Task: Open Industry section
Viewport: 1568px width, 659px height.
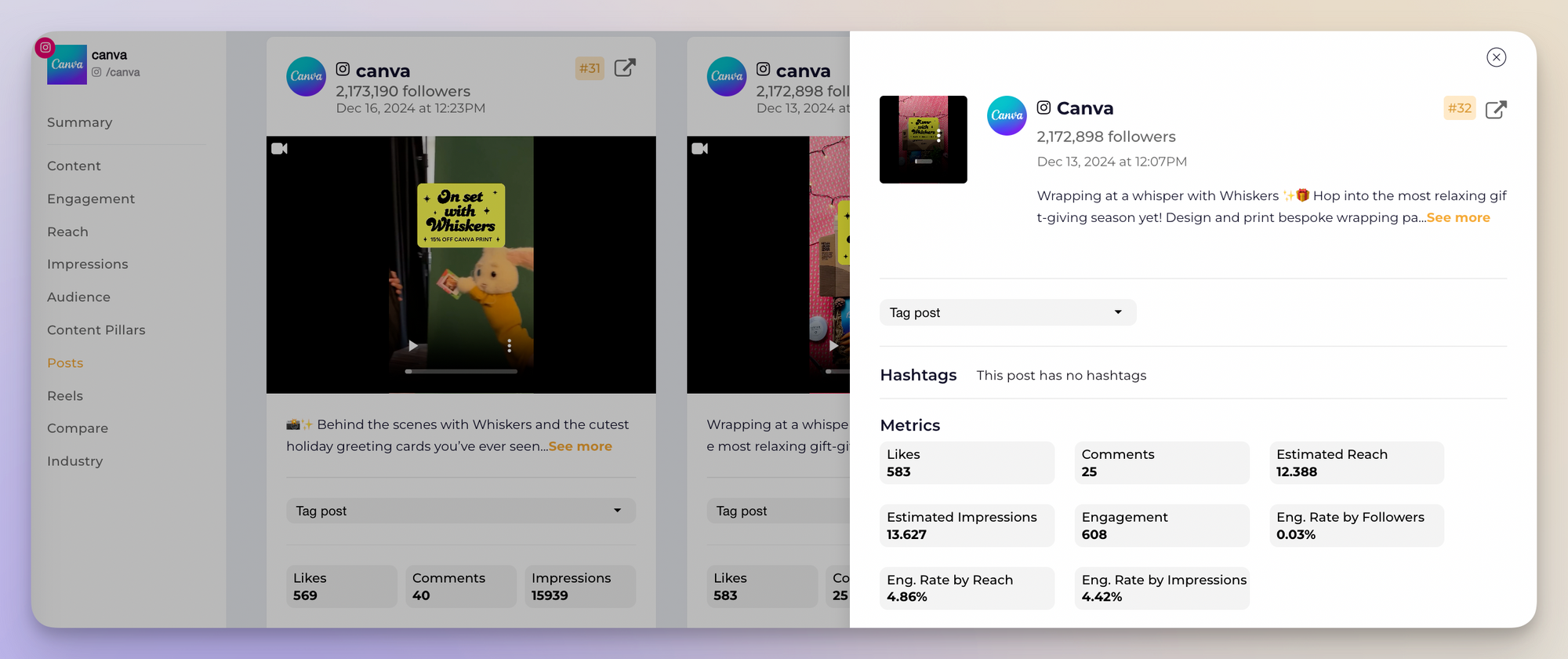Action: point(74,461)
